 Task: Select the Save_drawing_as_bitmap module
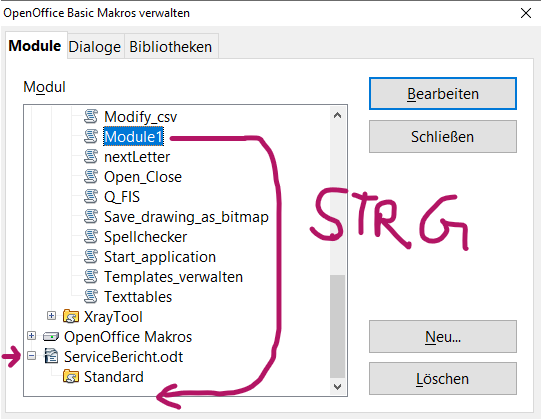tap(186, 217)
